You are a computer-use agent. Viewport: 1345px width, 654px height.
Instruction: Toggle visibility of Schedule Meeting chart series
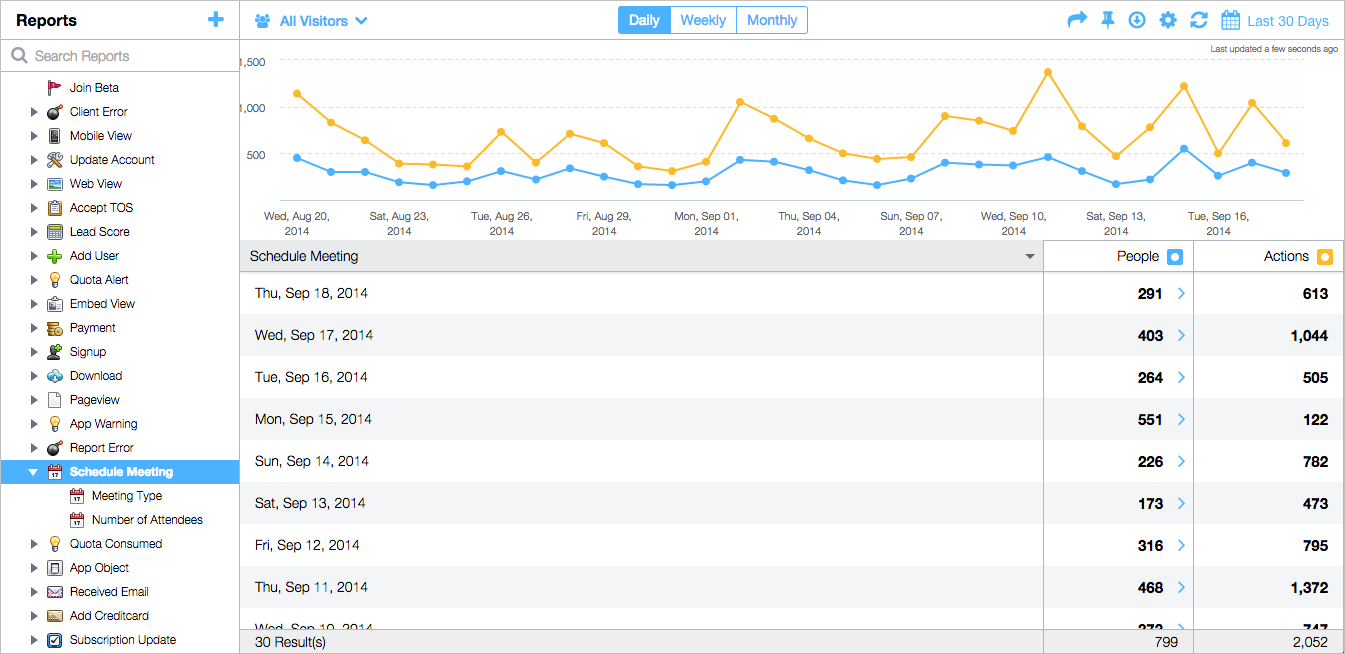[x=1029, y=256]
